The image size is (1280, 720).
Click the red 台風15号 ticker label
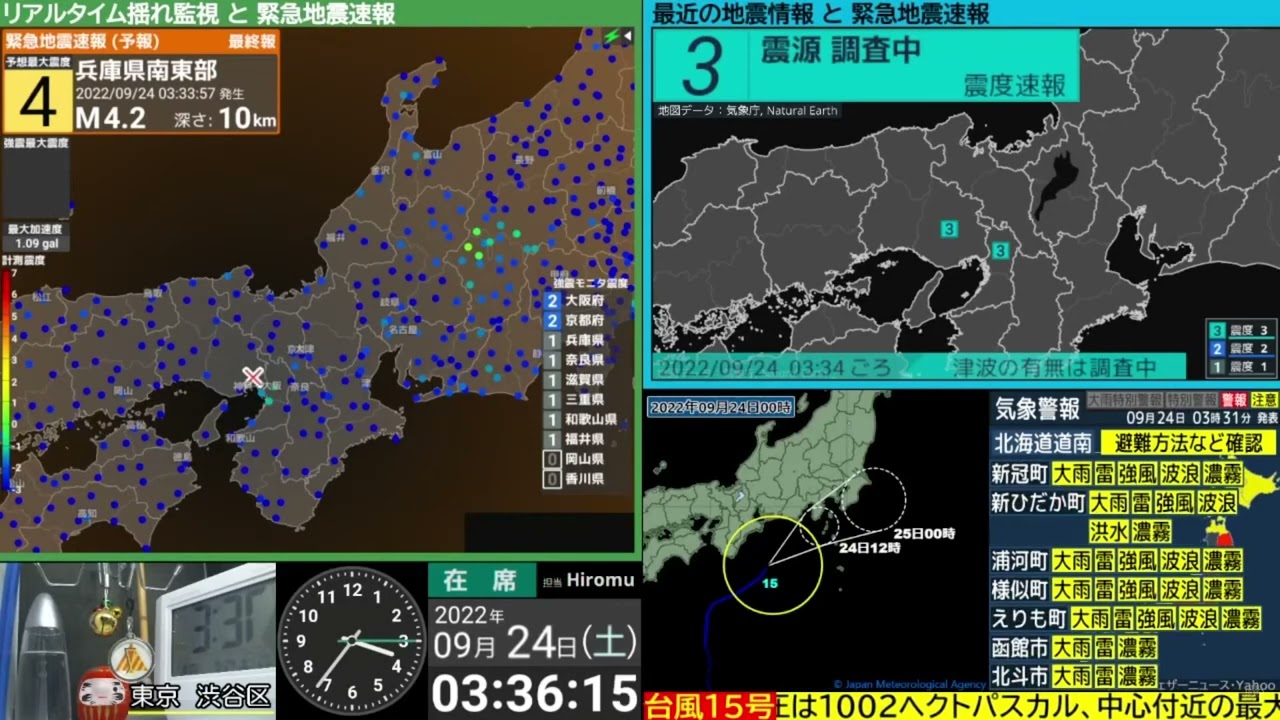709,706
